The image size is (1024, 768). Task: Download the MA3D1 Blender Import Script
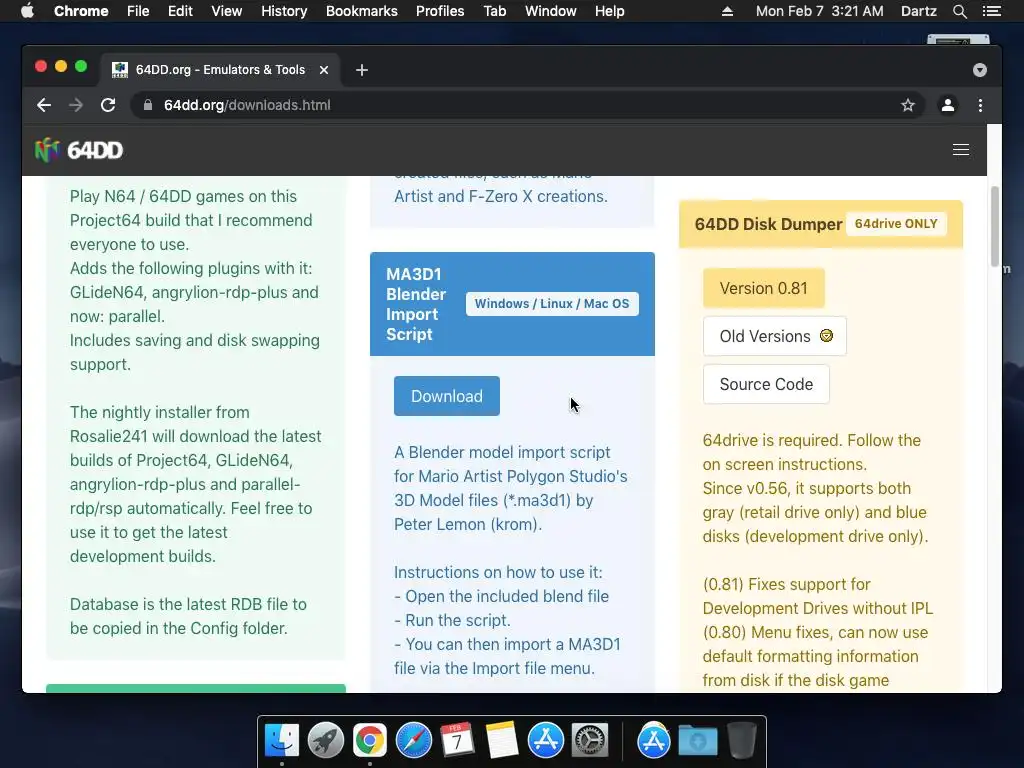click(x=447, y=396)
